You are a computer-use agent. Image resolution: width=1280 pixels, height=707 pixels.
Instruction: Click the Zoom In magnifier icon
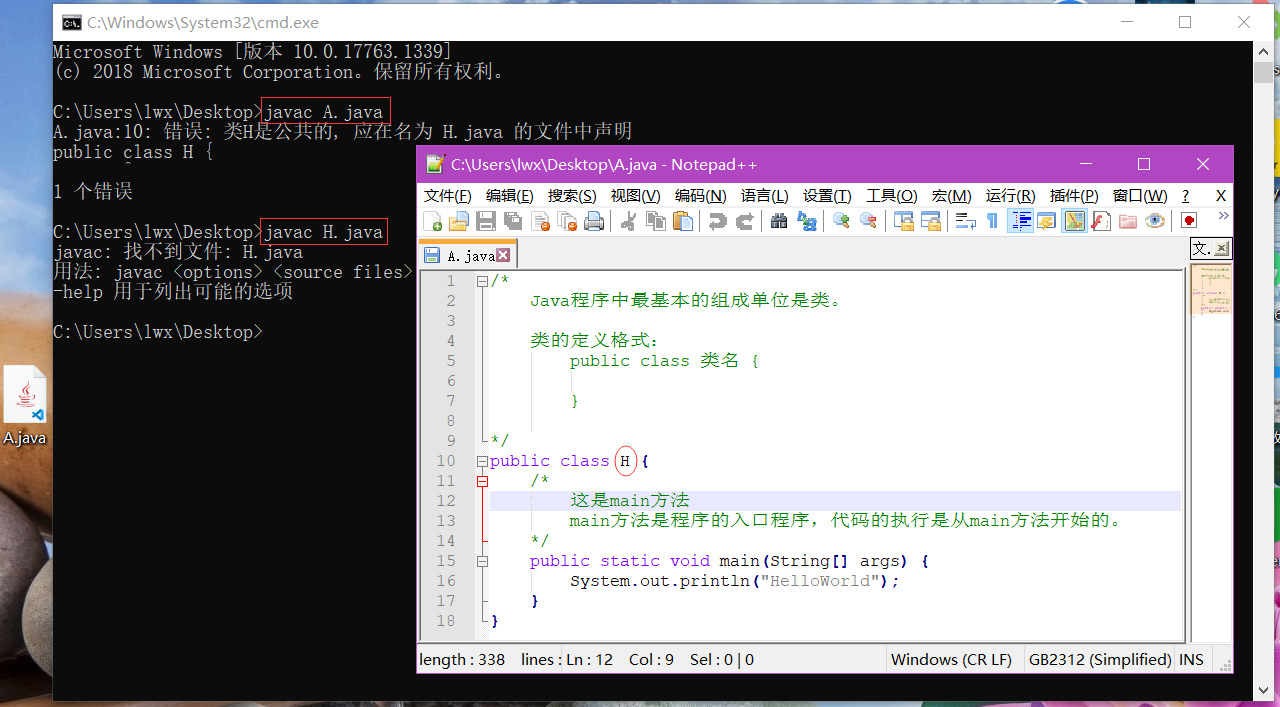click(841, 222)
